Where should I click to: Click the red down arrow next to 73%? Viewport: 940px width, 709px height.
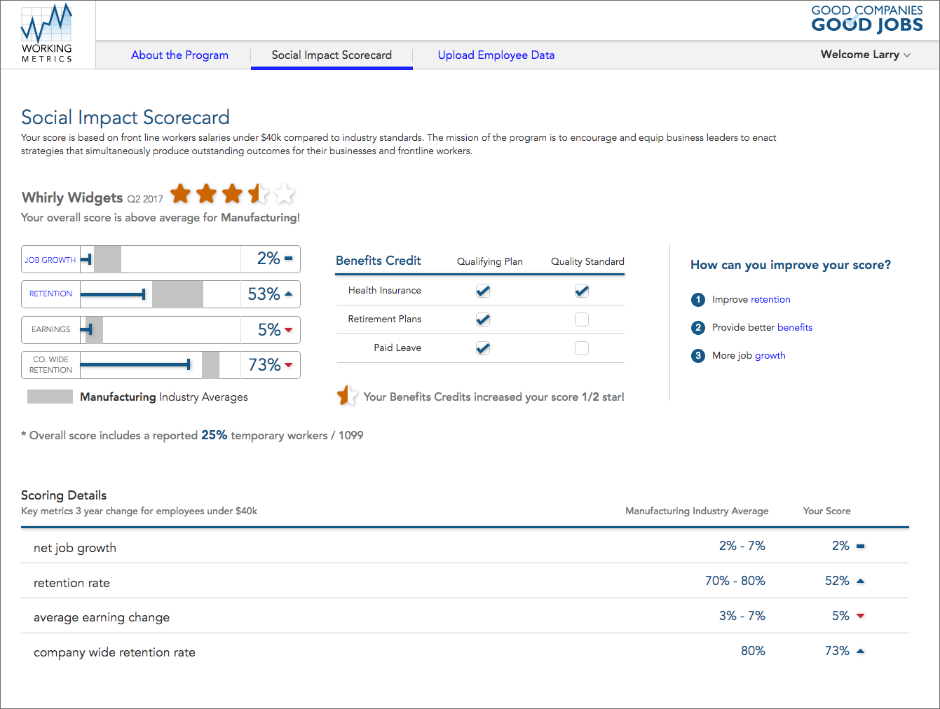point(289,365)
